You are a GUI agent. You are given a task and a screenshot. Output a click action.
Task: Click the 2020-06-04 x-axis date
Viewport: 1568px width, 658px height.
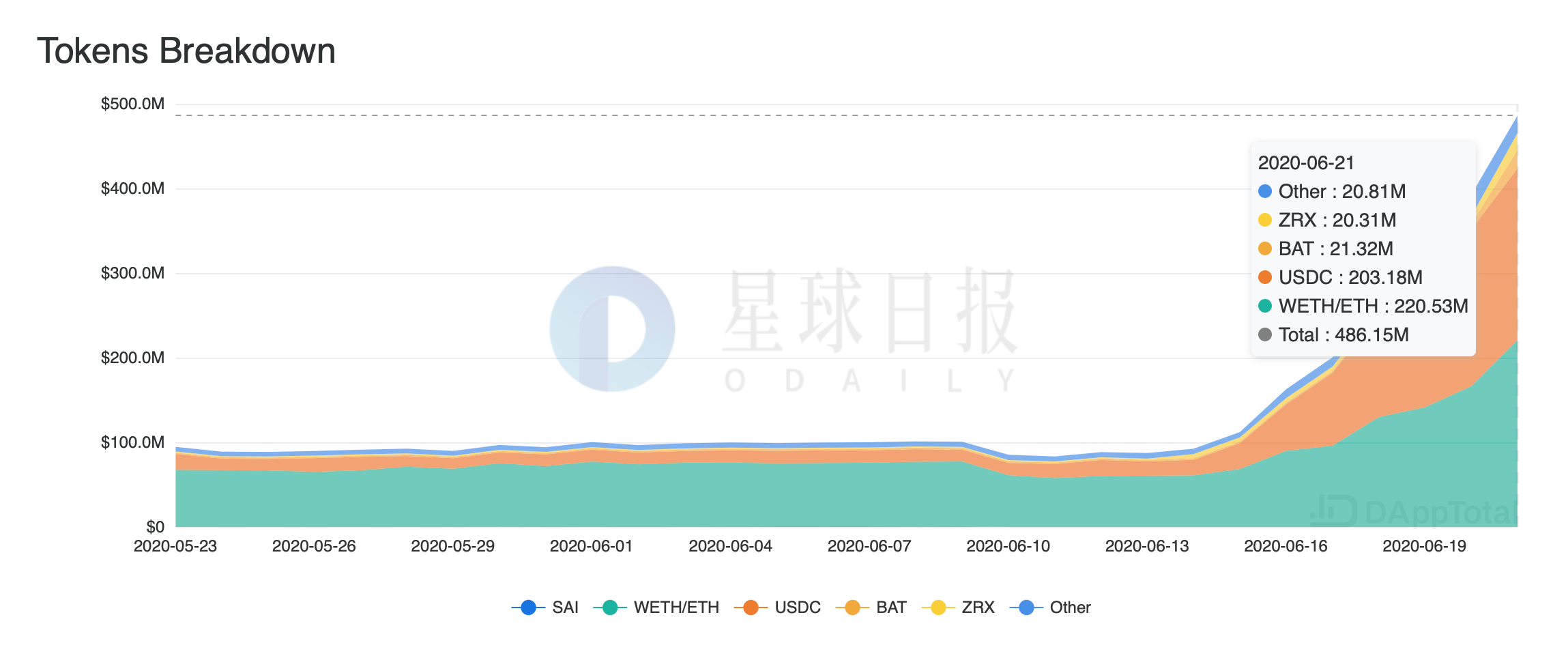click(731, 546)
